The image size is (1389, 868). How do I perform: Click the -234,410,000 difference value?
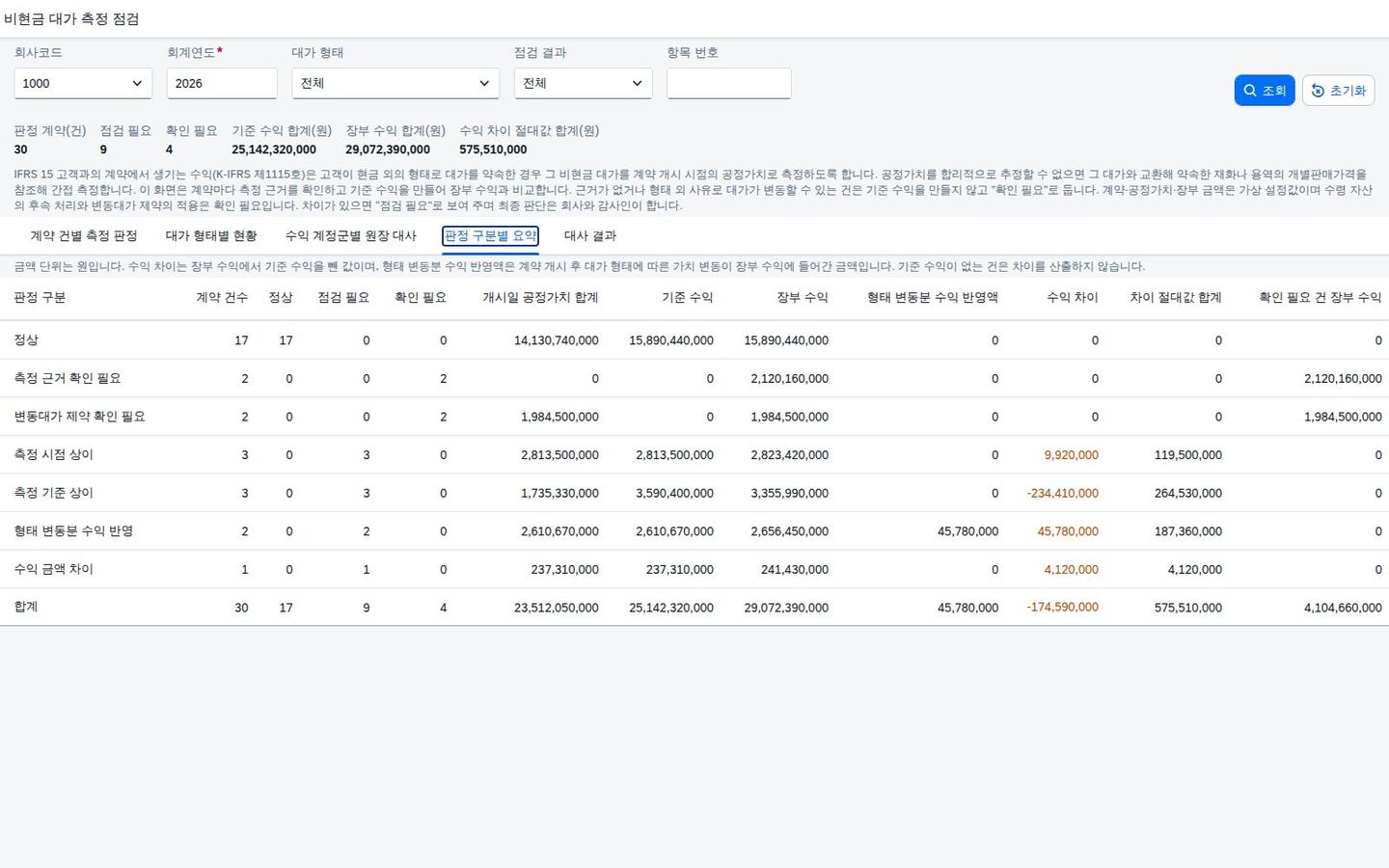[1063, 493]
